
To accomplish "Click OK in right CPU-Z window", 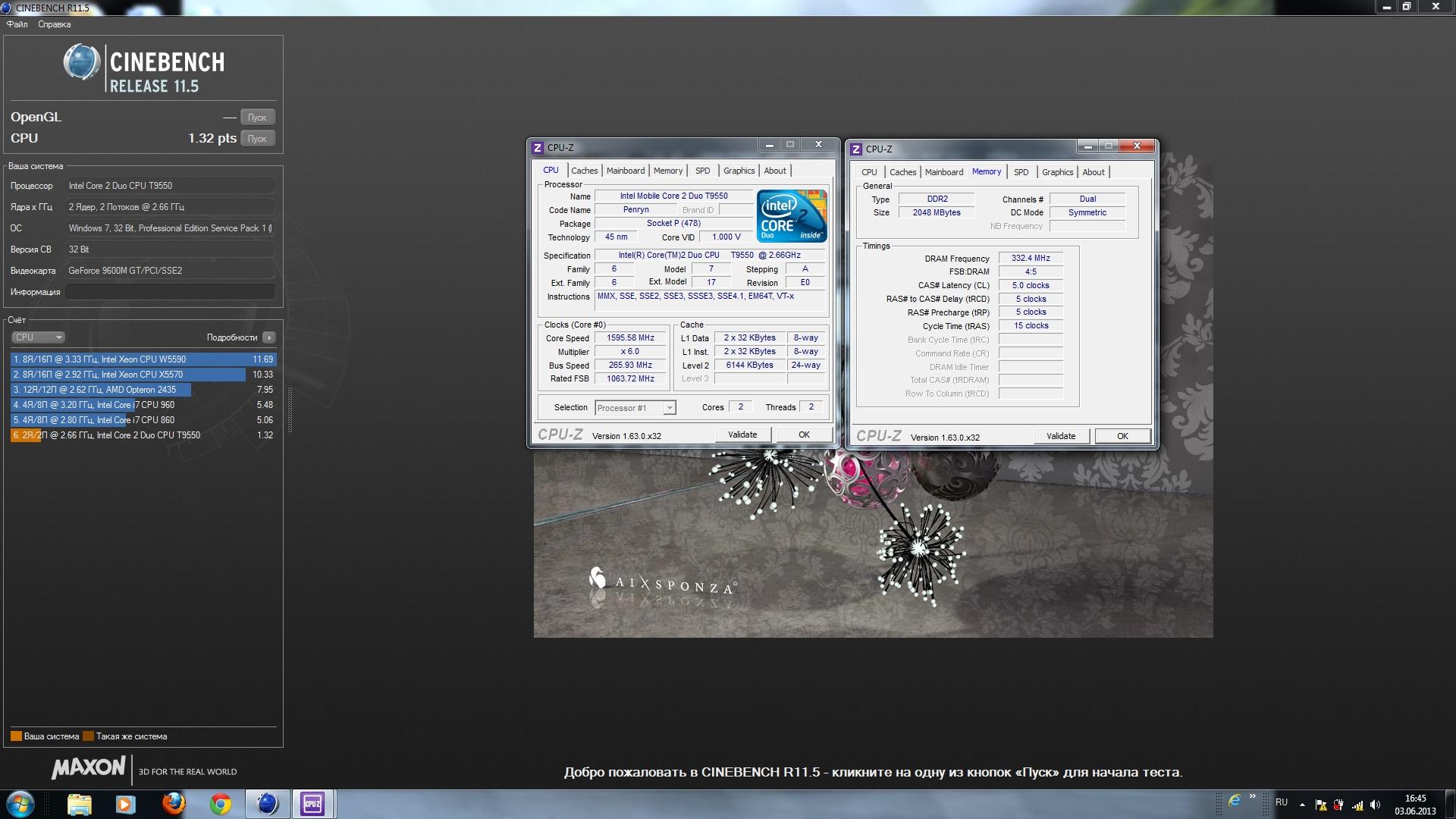I will pyautogui.click(x=1122, y=436).
